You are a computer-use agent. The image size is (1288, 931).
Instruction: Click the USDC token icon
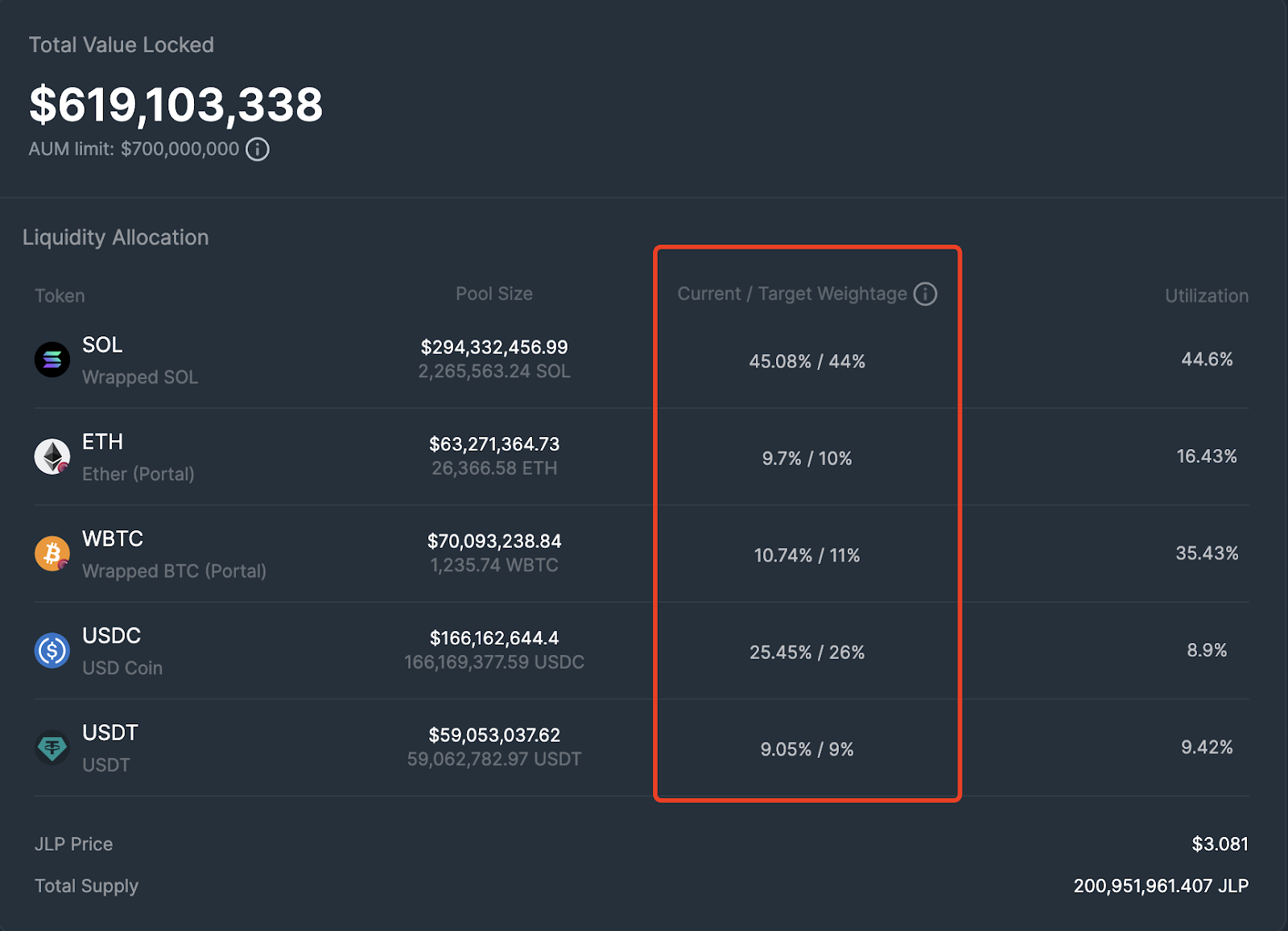52,650
